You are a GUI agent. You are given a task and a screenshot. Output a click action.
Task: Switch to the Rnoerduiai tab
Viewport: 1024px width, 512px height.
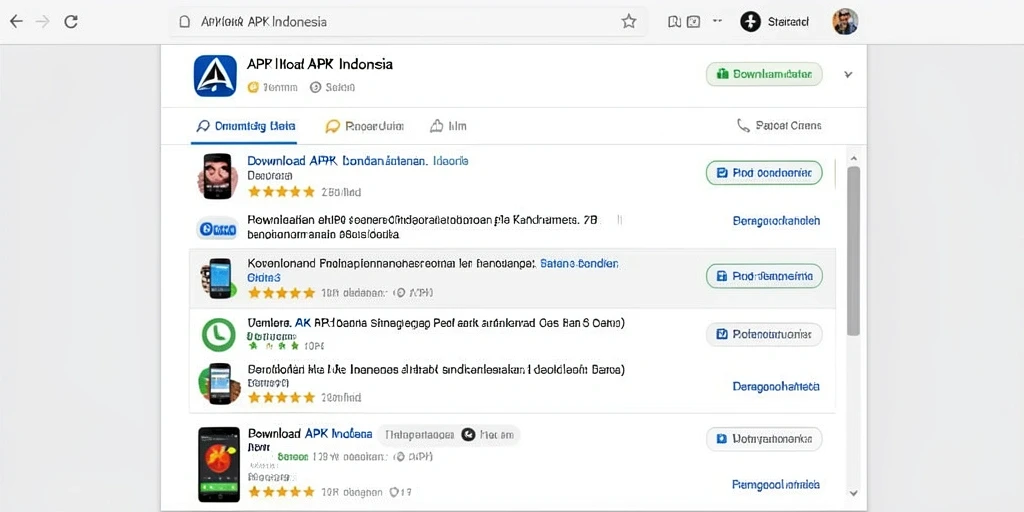tap(364, 126)
